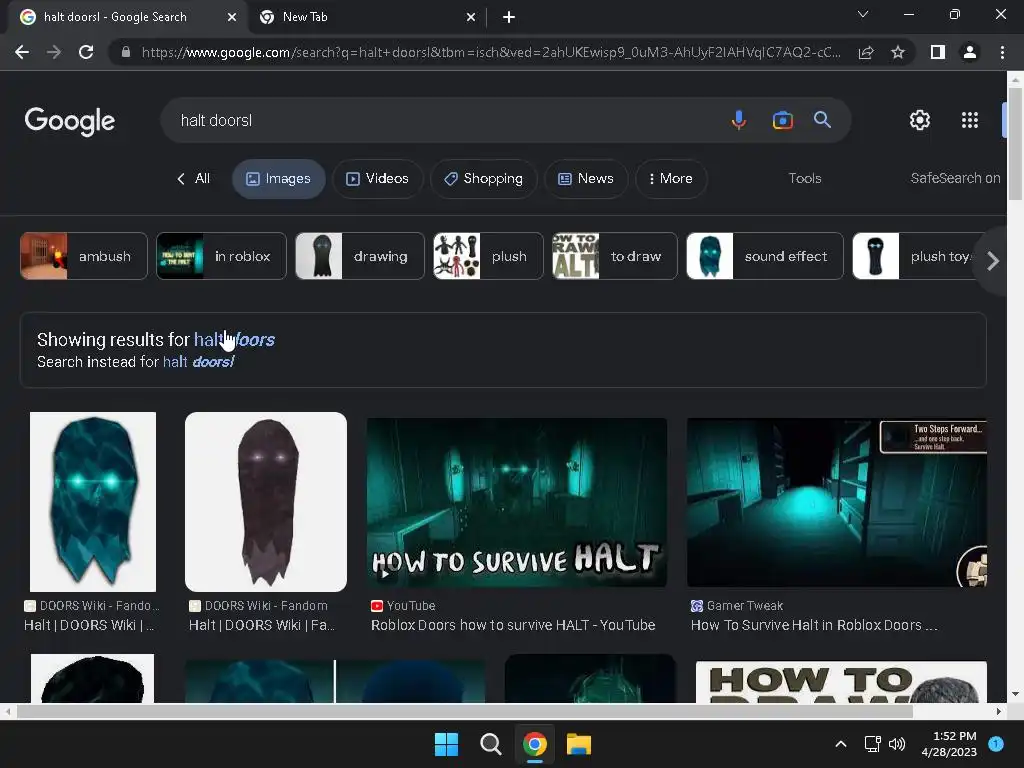Share this page from address bar
1024x768 pixels.
pos(866,52)
